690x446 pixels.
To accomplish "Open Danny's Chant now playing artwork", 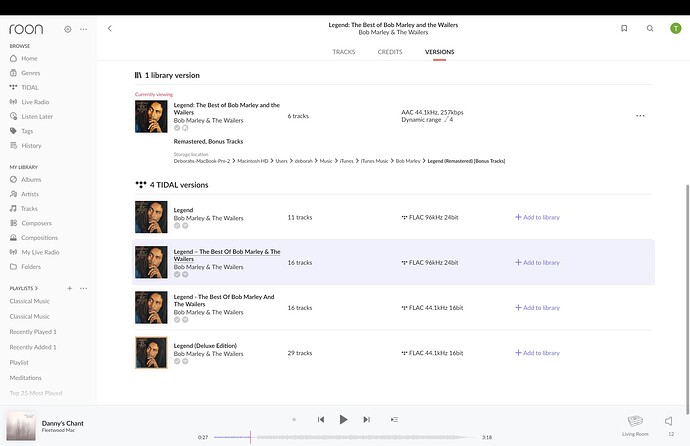I will 21,426.
